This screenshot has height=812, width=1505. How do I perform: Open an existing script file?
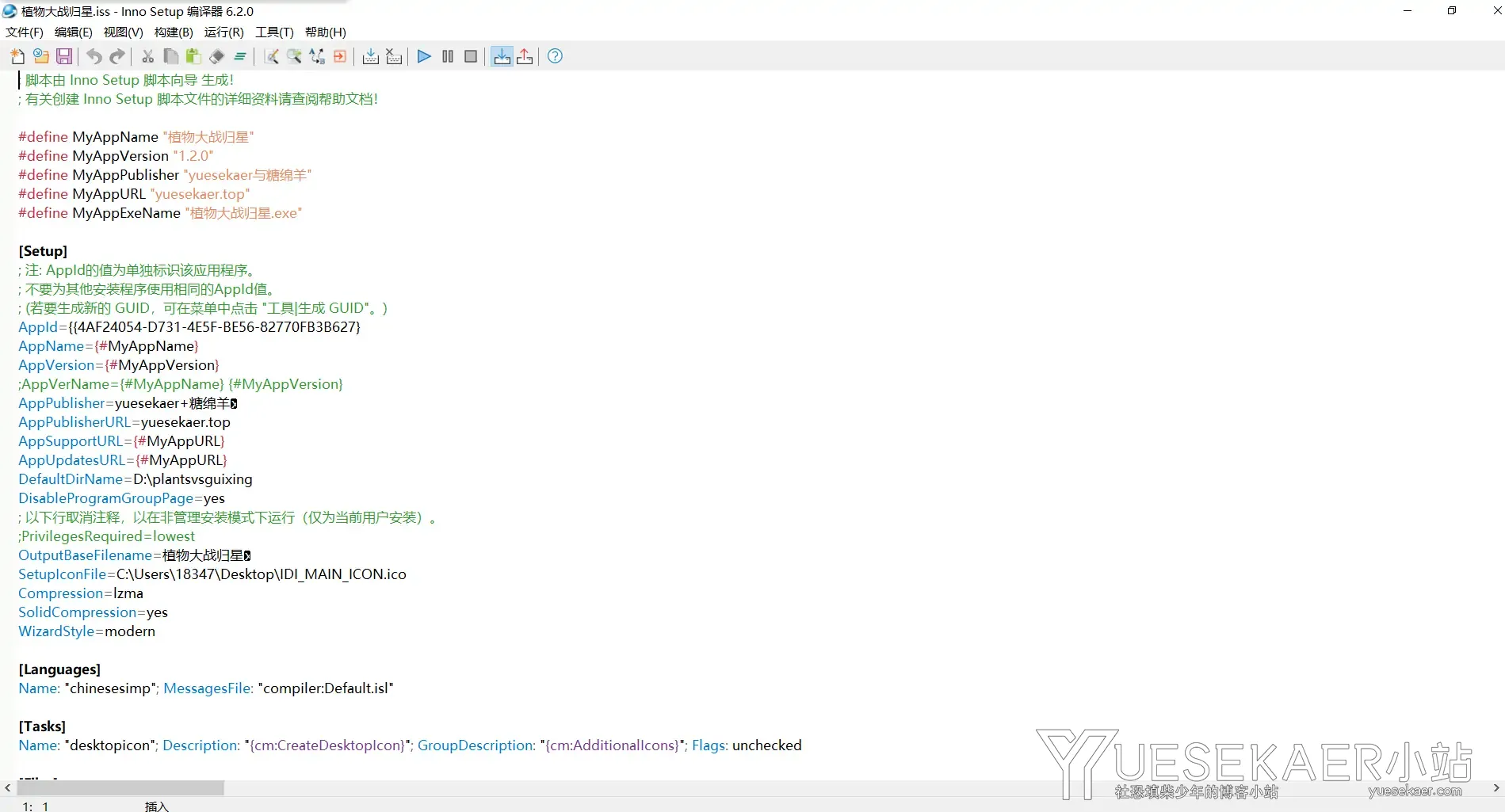[x=41, y=56]
